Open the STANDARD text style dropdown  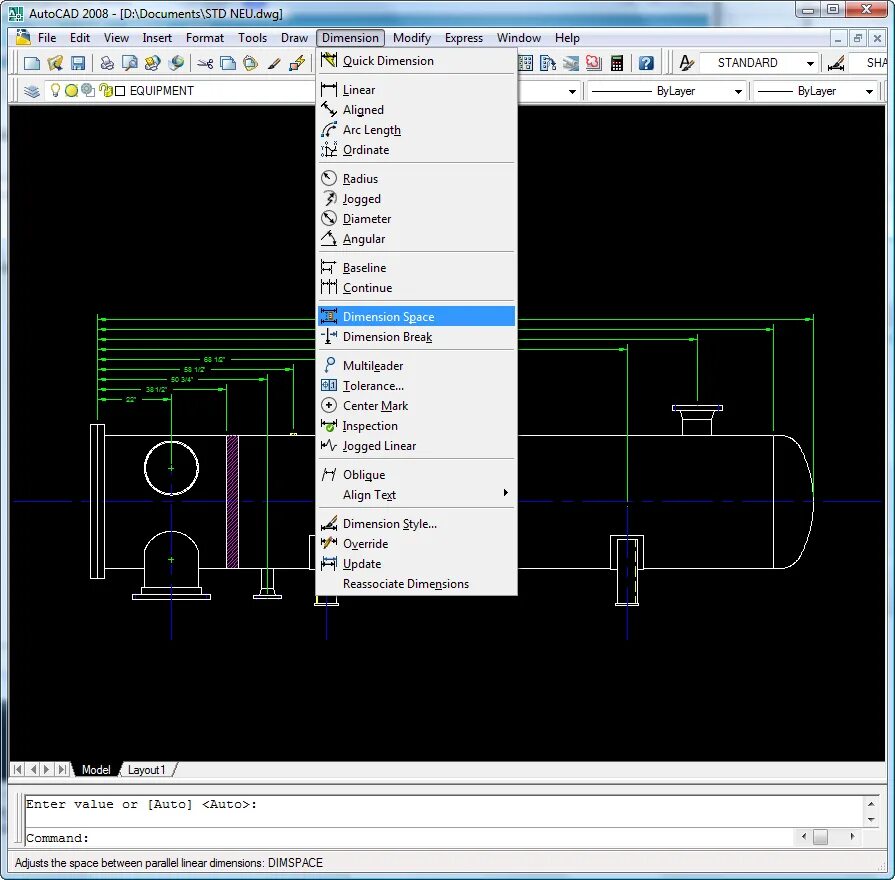pyautogui.click(x=810, y=63)
